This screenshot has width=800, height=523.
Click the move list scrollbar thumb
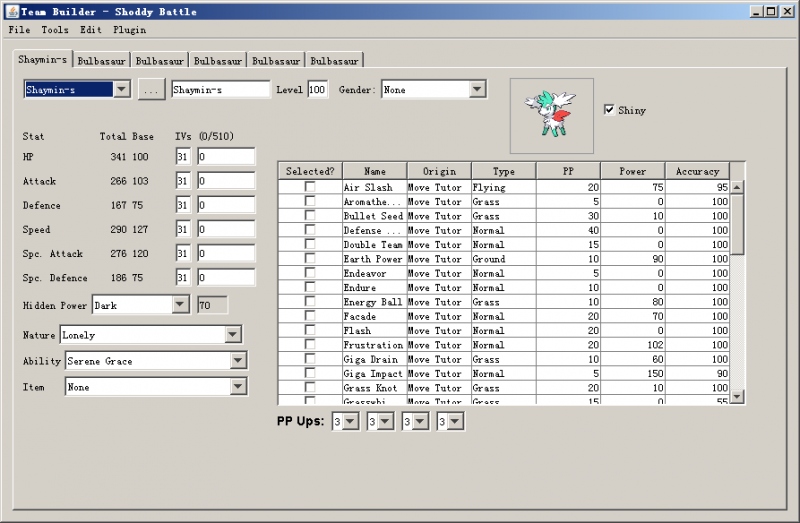tap(737, 224)
